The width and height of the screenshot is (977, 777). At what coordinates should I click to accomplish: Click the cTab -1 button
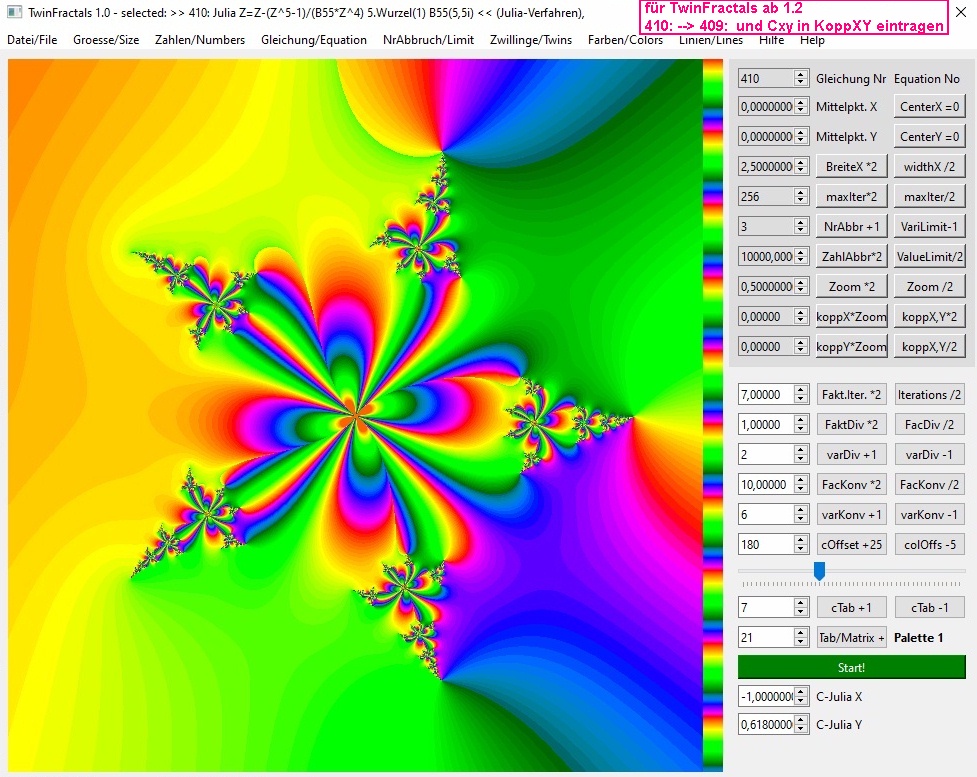pos(930,608)
